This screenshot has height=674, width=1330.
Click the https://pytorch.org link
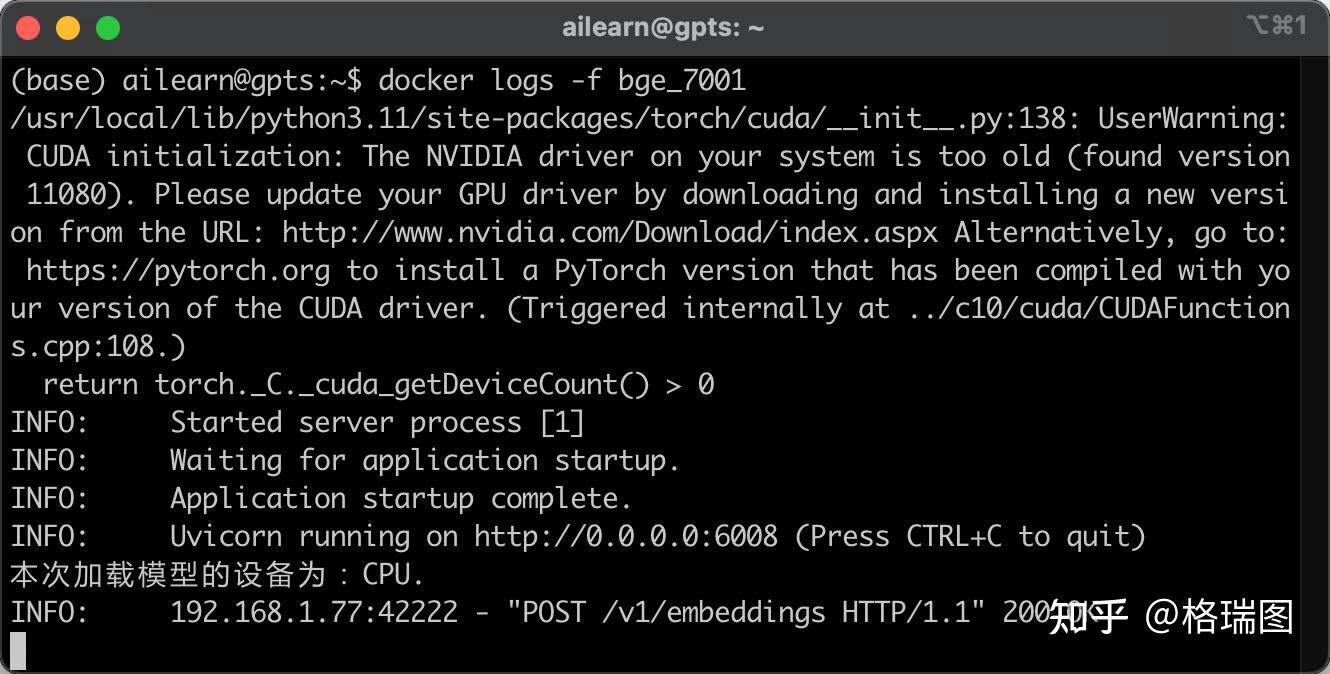[x=178, y=271]
